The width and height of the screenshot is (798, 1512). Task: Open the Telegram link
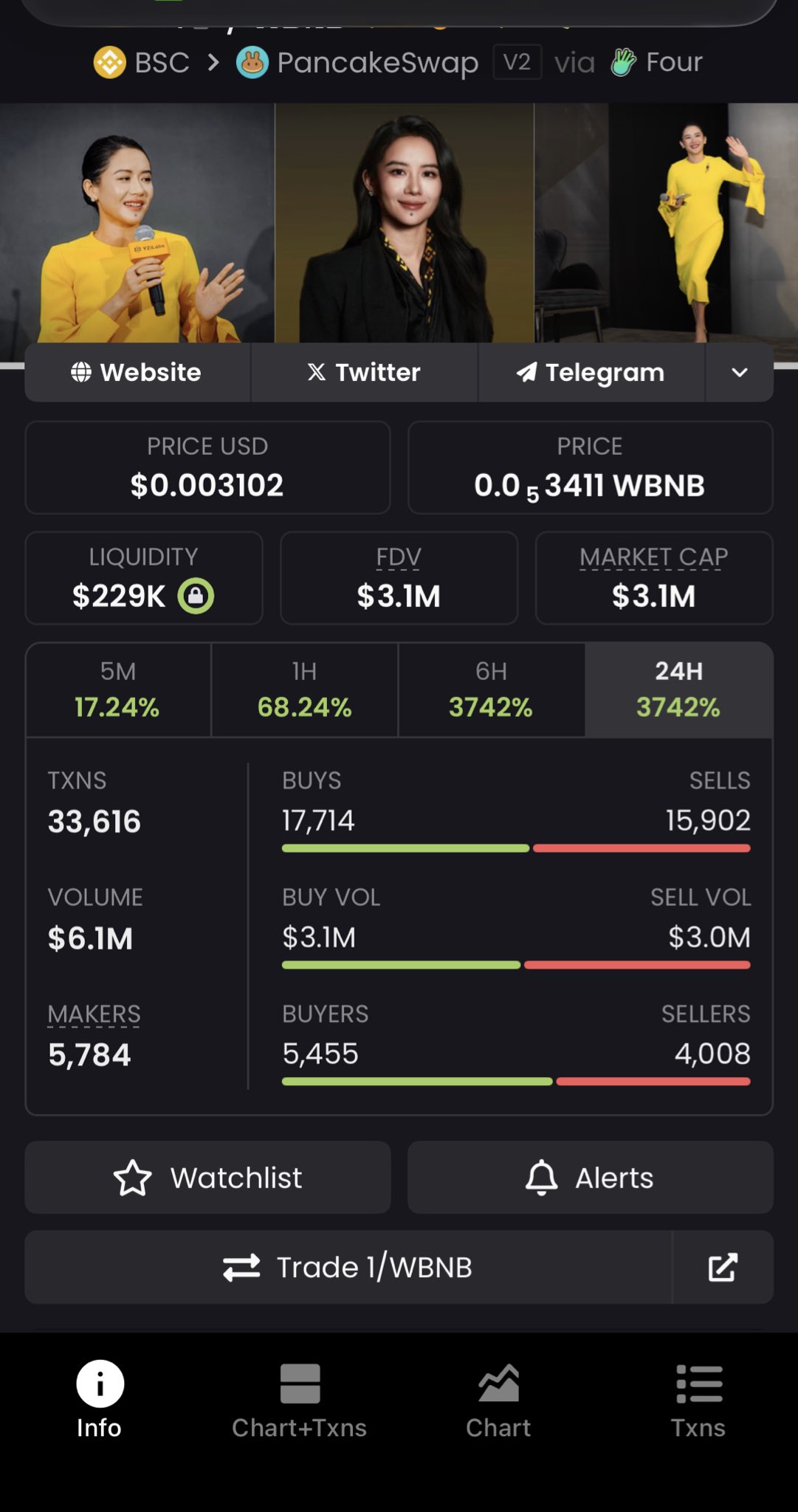(591, 373)
